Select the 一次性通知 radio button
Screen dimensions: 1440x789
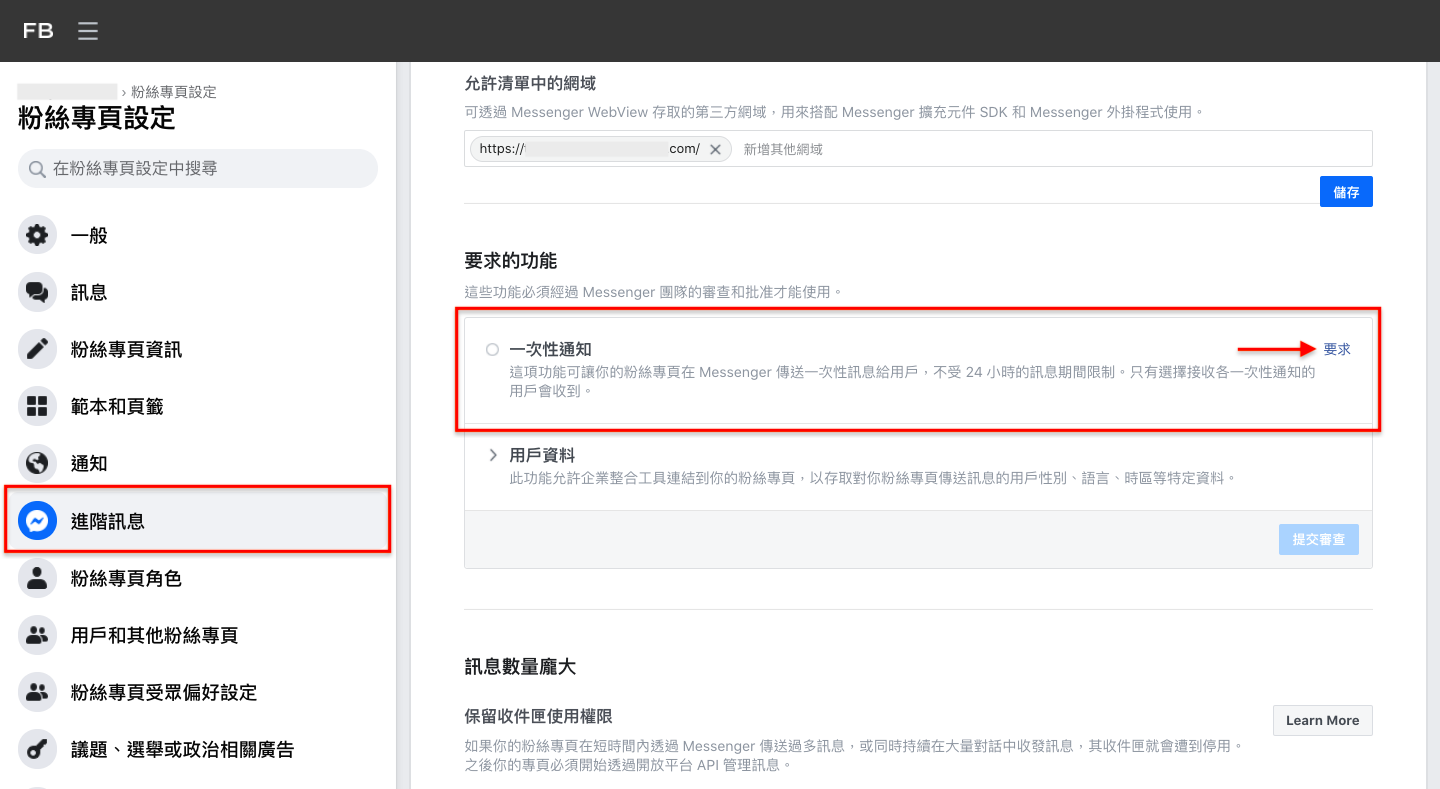pyautogui.click(x=492, y=350)
